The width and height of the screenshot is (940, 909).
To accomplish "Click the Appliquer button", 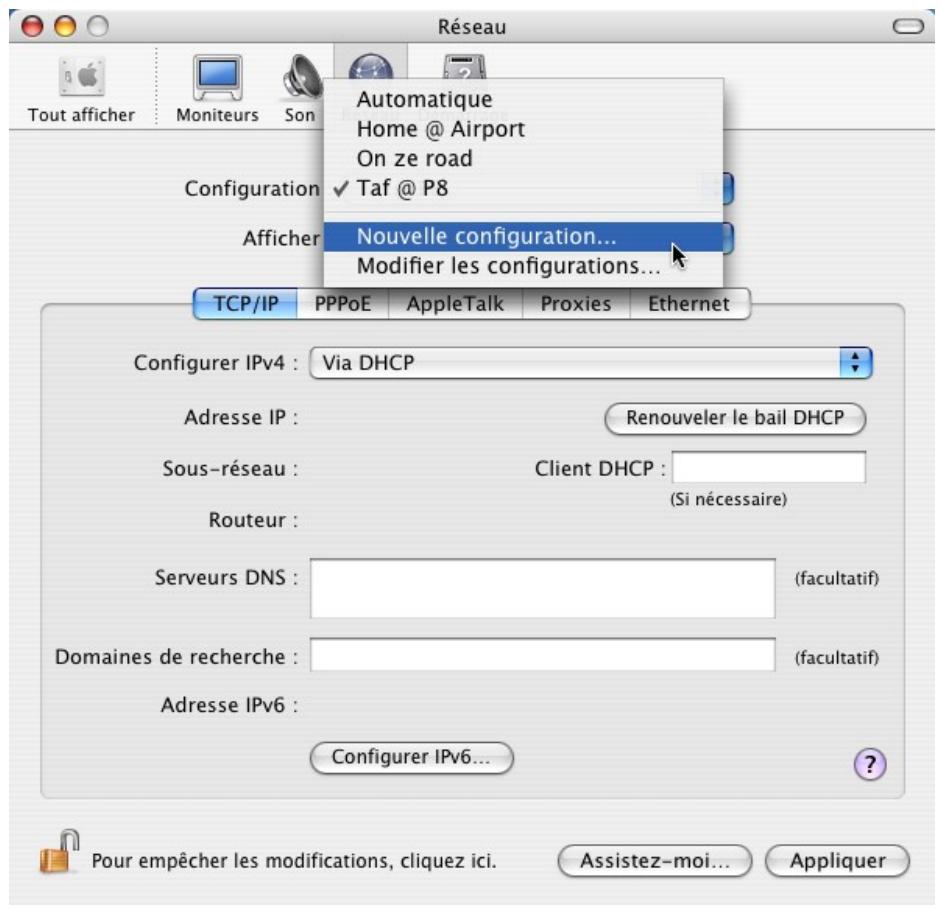I will 837,861.
